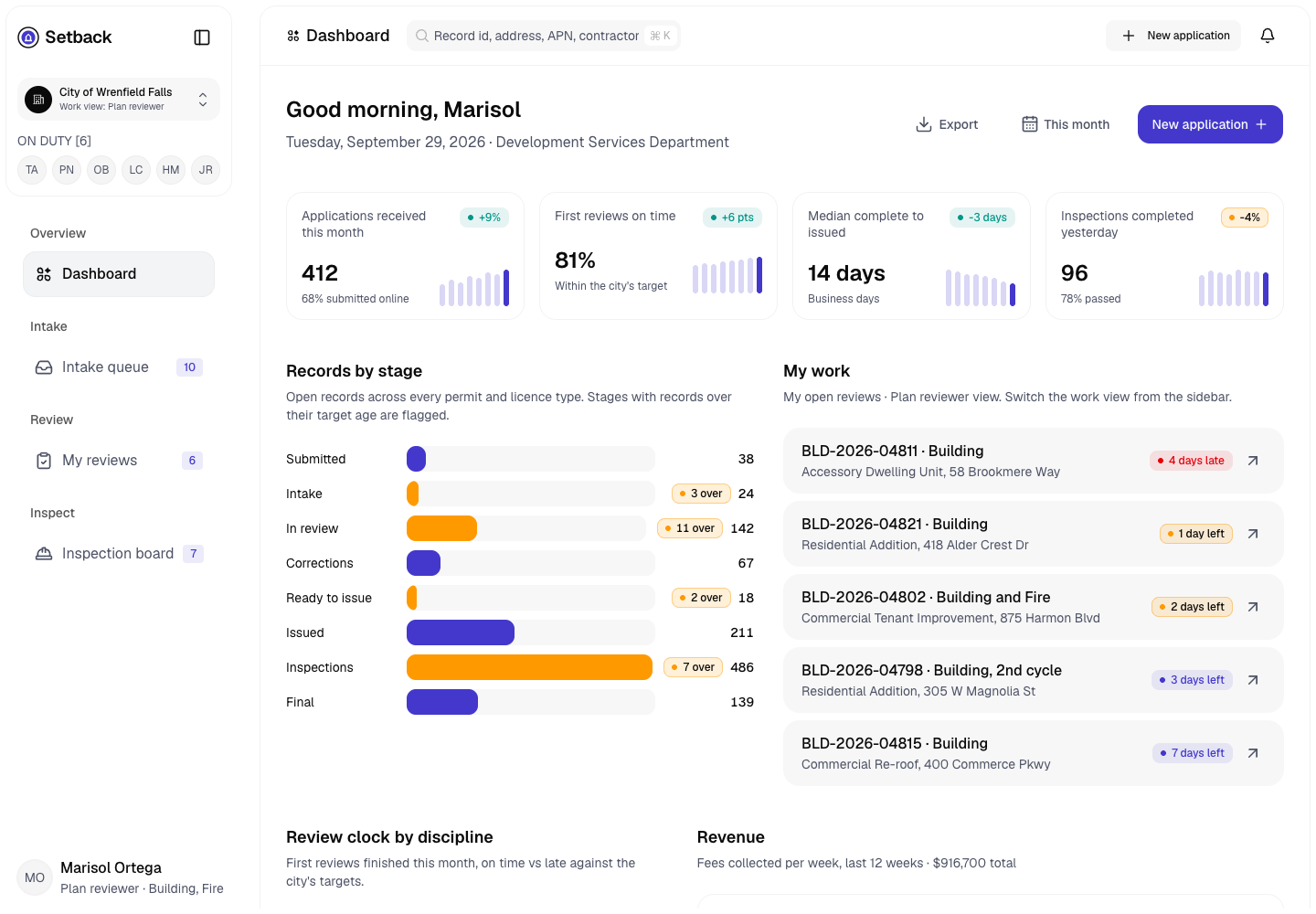Click the Issued stage progress bar
This screenshot has height=914, width=1316.
coord(531,632)
